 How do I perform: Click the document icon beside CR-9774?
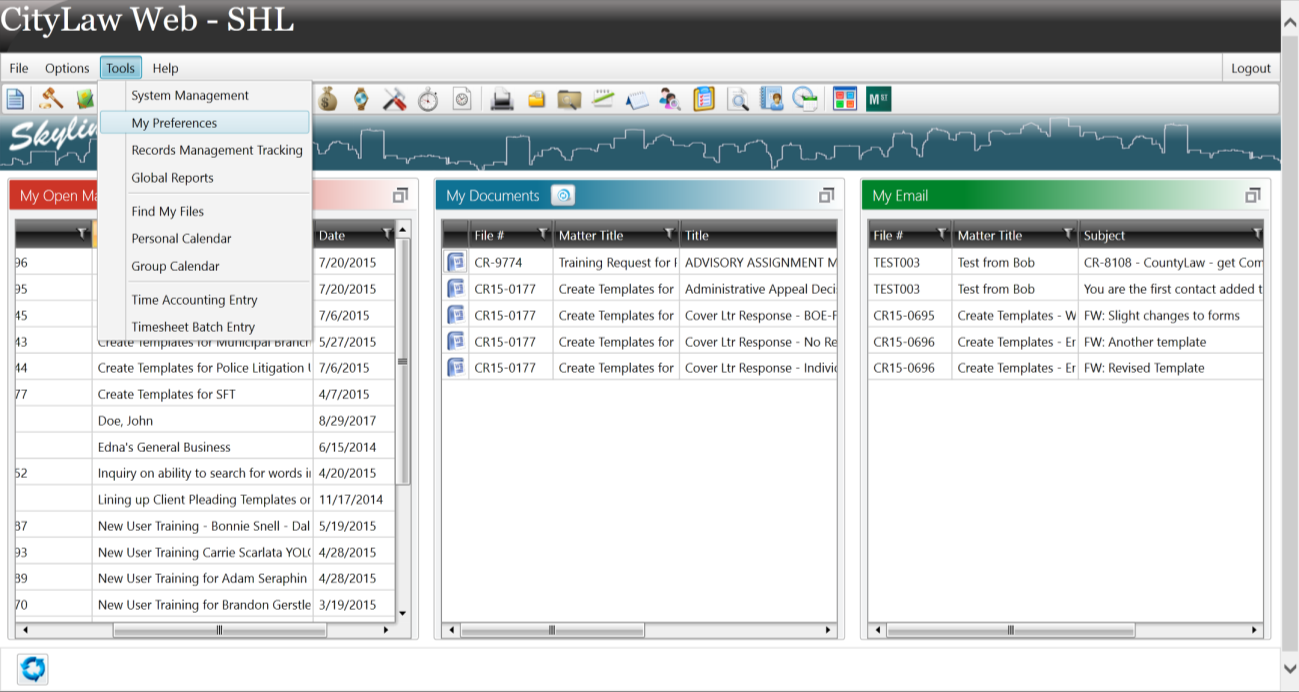tap(455, 262)
